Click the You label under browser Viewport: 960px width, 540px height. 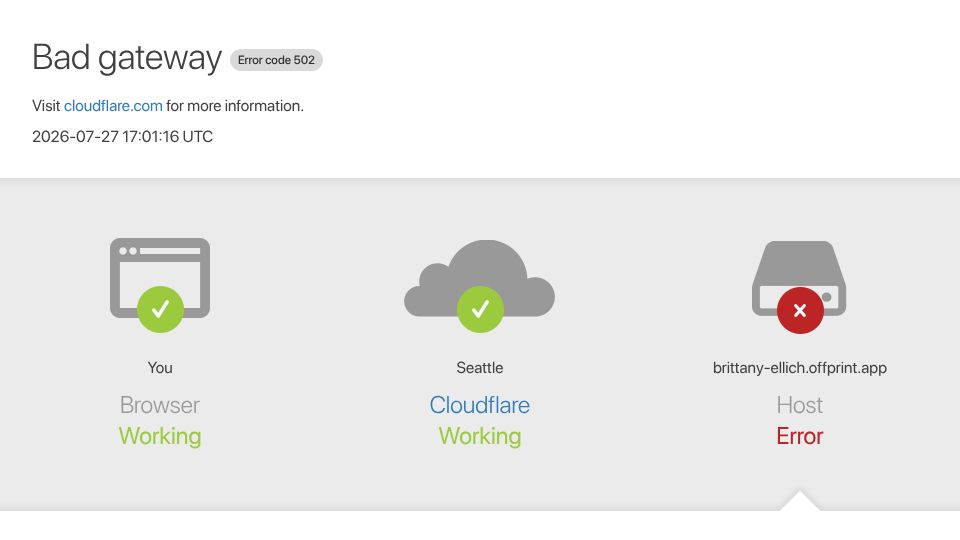point(160,368)
